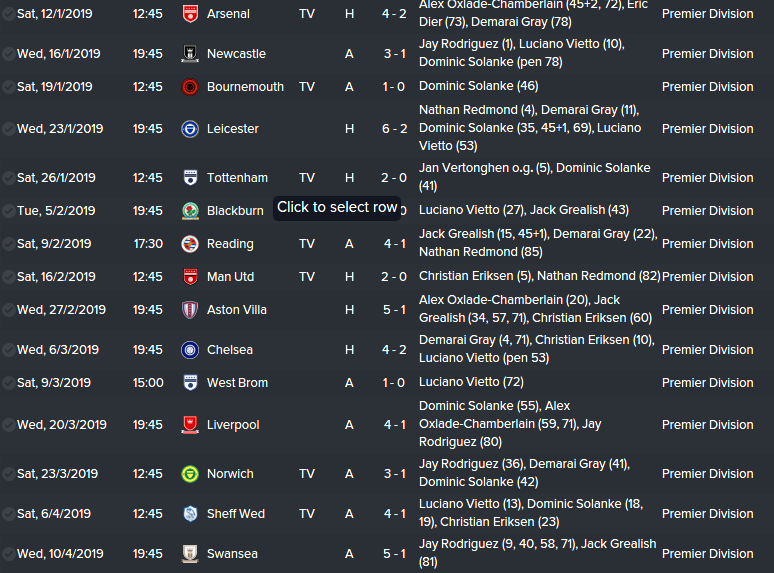Open Bournemouth via its club badge

(x=190, y=87)
